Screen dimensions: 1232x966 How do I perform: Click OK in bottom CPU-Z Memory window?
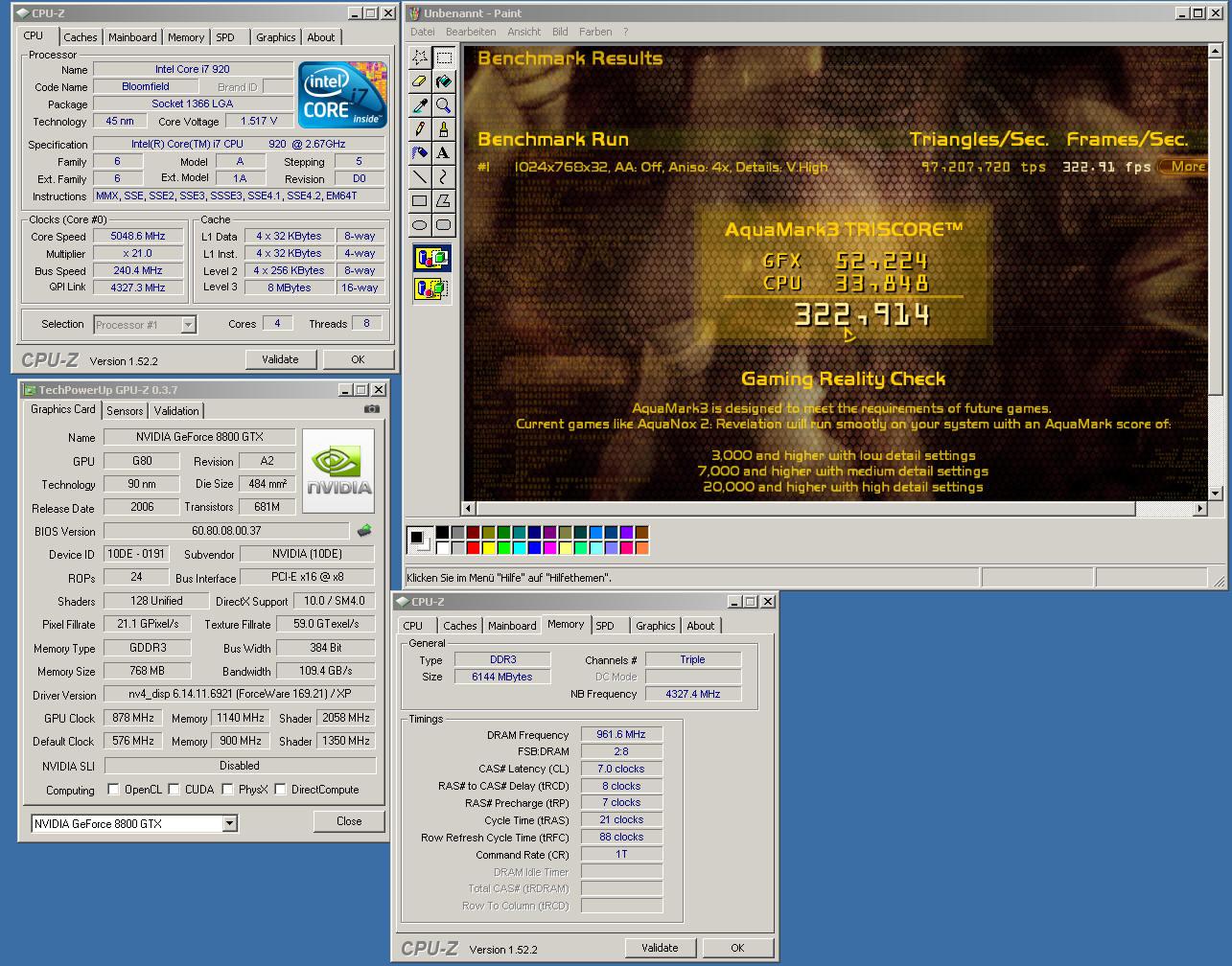click(737, 948)
